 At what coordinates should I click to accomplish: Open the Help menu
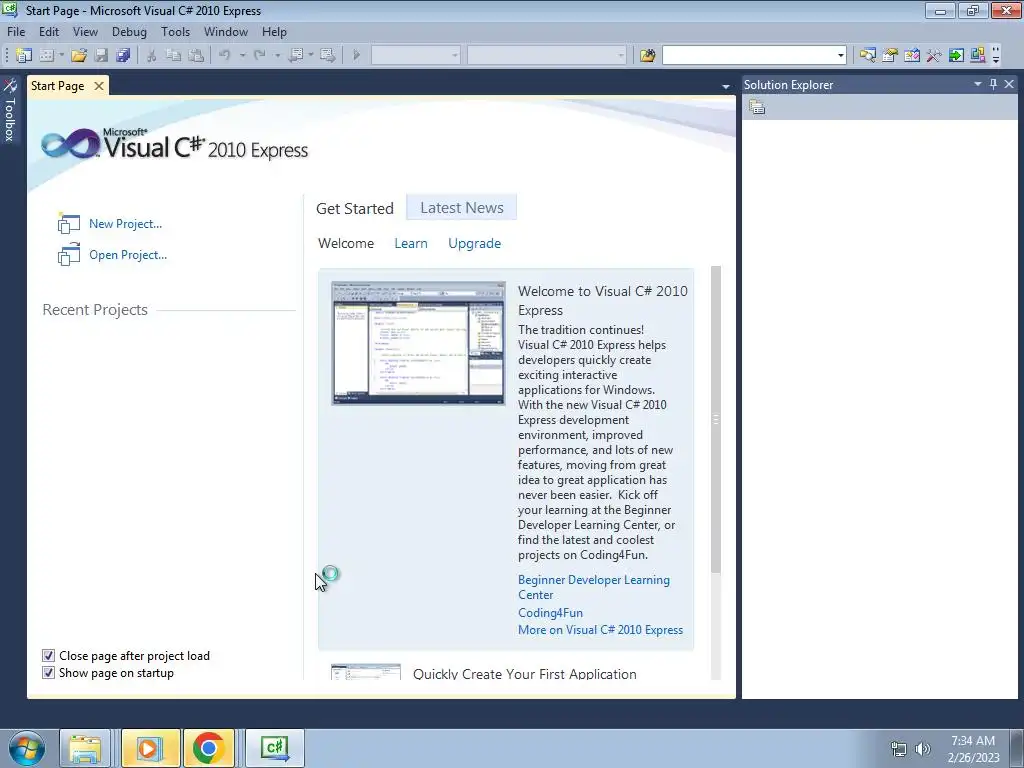click(x=274, y=31)
